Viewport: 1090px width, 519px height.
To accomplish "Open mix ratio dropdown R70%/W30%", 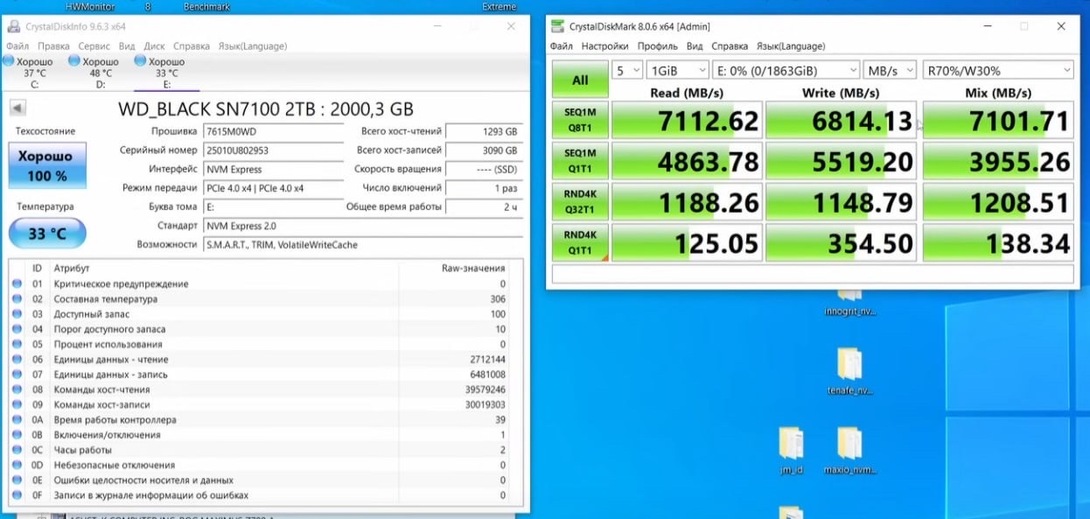I will pos(998,70).
